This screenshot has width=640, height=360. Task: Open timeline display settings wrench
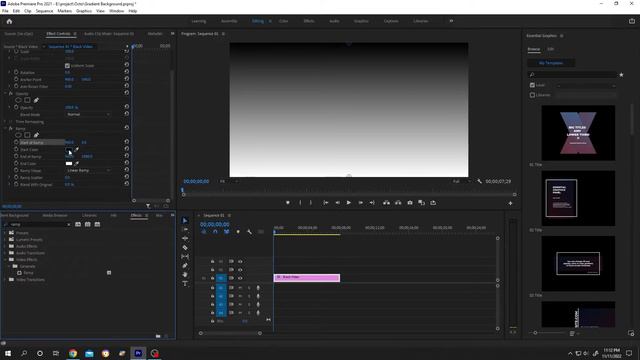point(249,232)
